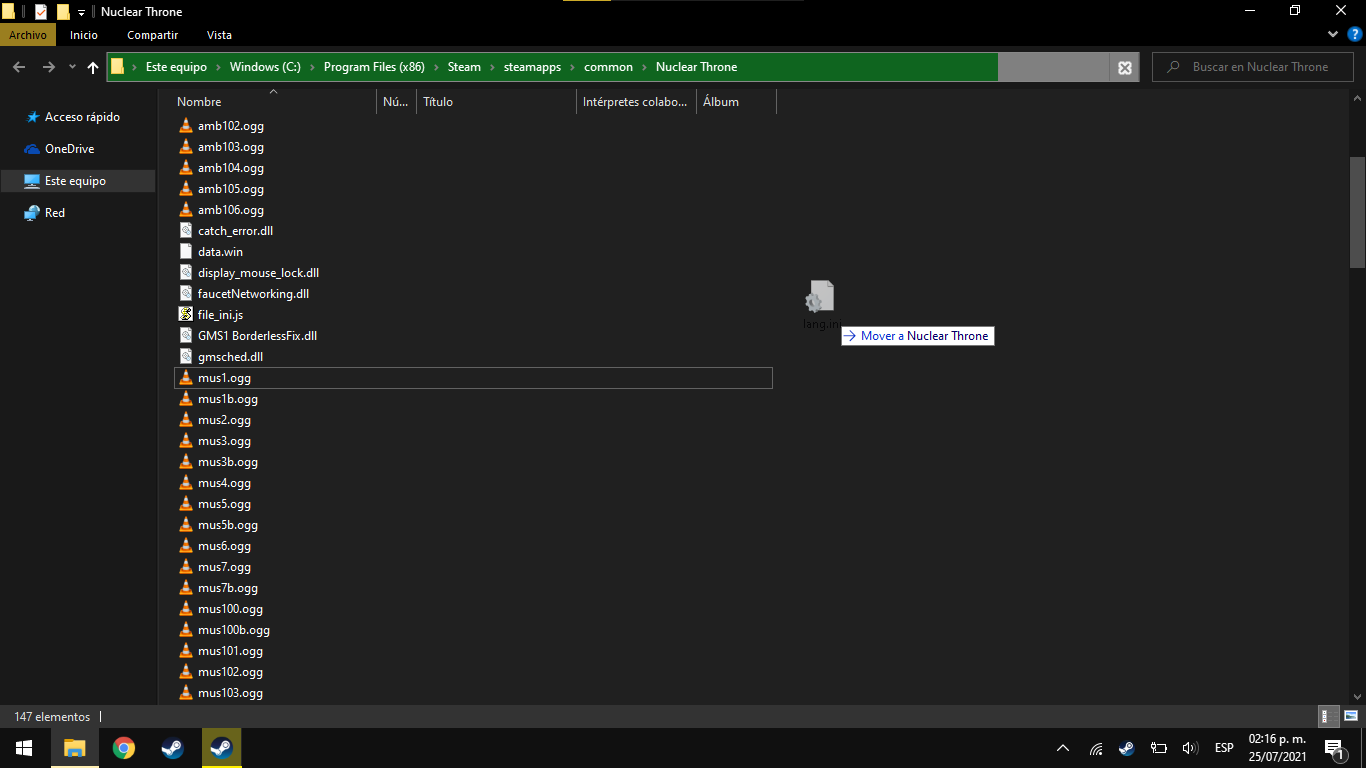Click the data.win blank file icon
Screen dimensions: 1366x768
(x=185, y=252)
